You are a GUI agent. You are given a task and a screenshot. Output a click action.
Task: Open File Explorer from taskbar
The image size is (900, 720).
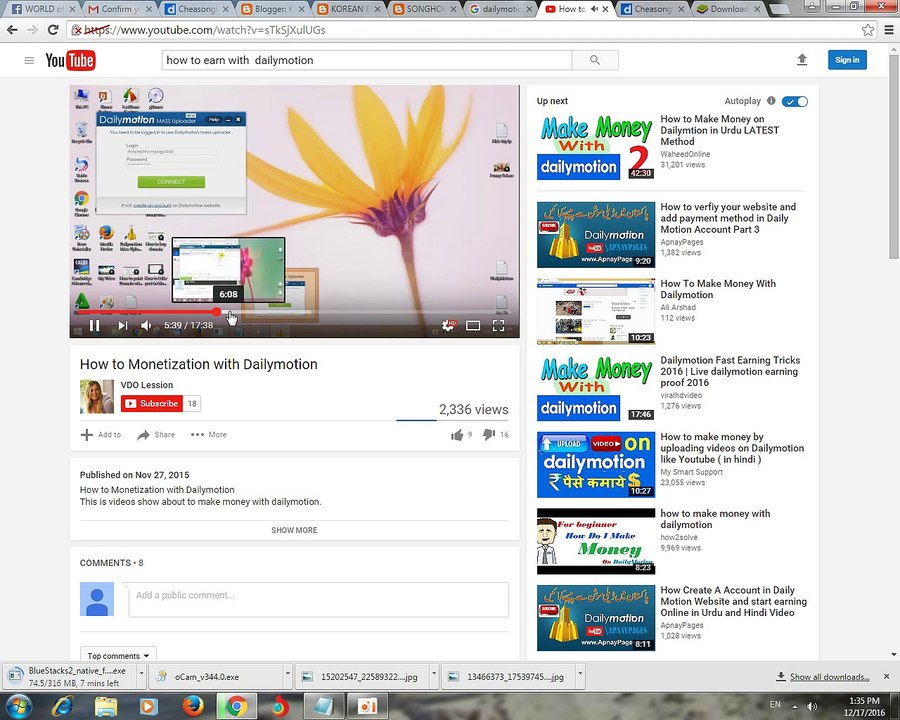tap(106, 706)
